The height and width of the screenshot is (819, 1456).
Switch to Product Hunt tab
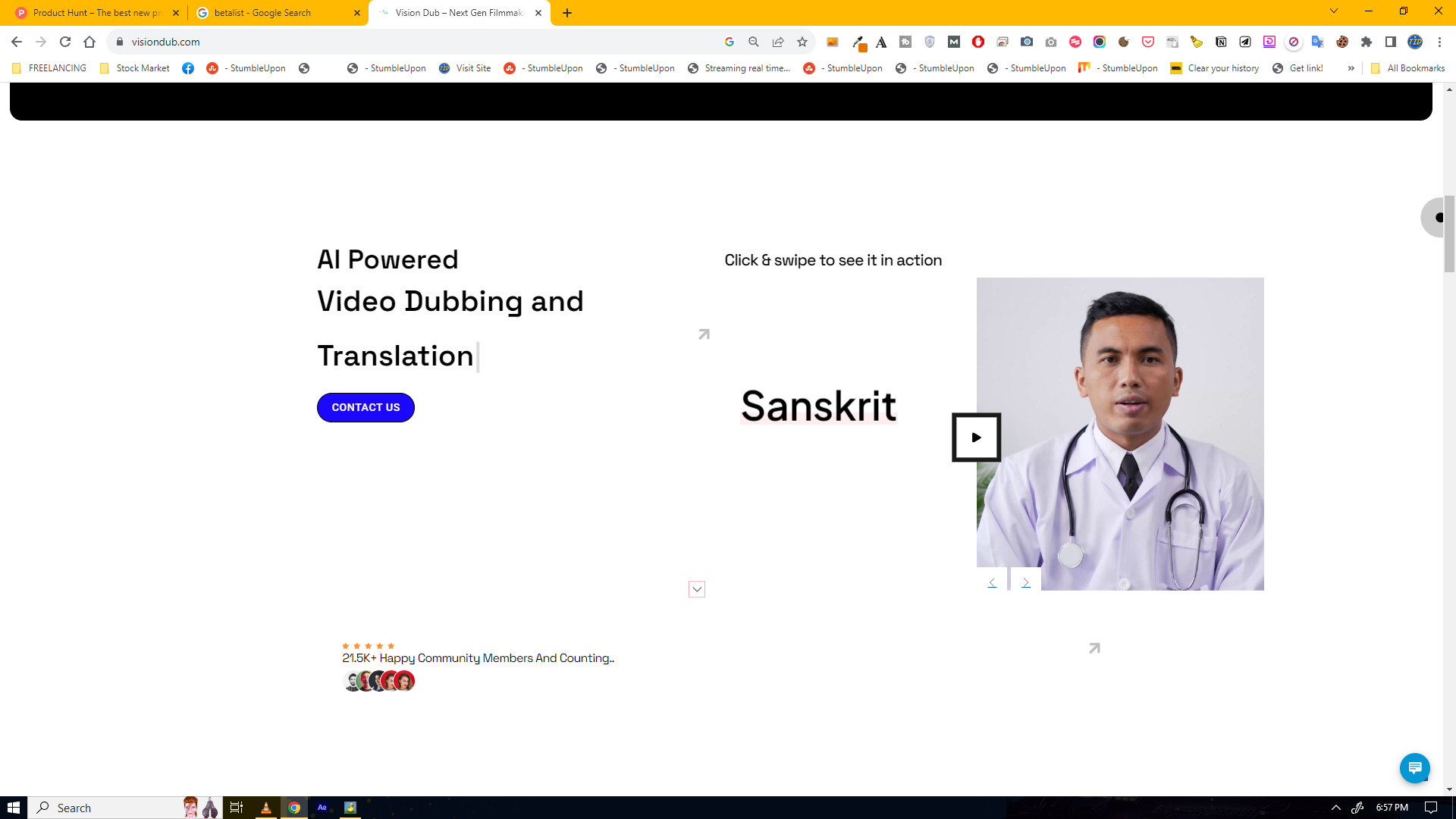95,13
